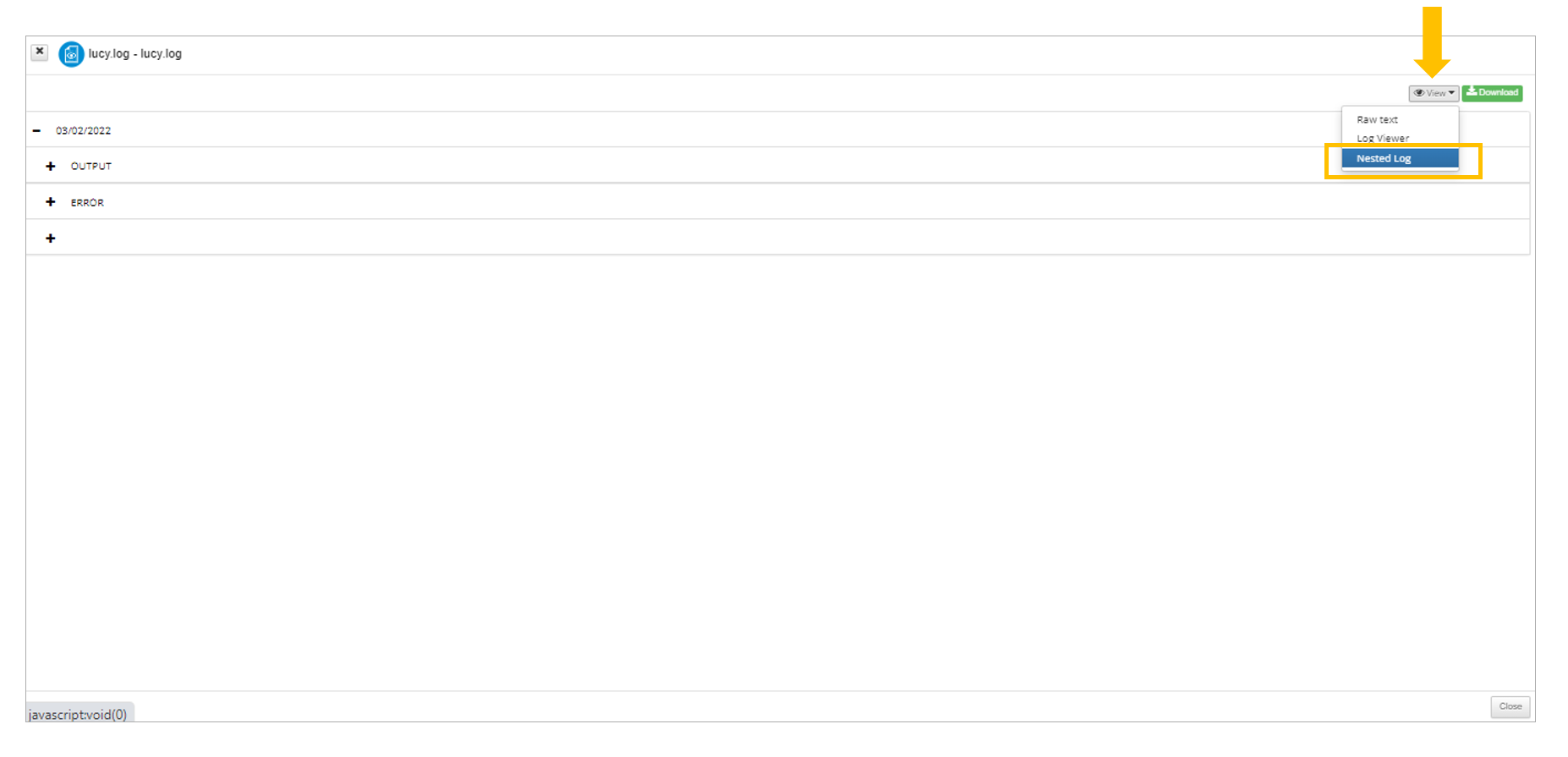Click the 03/02/2022 date label
Screen dimensions: 1568x757
coord(83,131)
